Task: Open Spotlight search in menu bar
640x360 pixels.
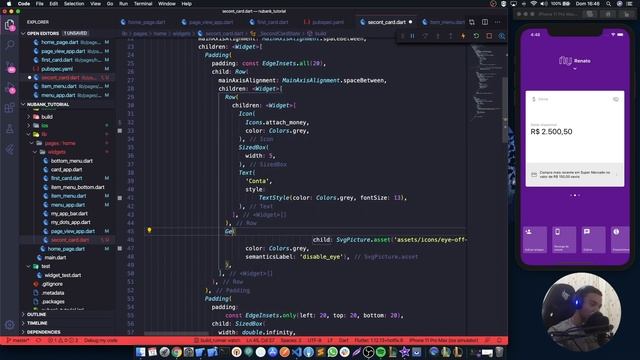Action: [608, 4]
